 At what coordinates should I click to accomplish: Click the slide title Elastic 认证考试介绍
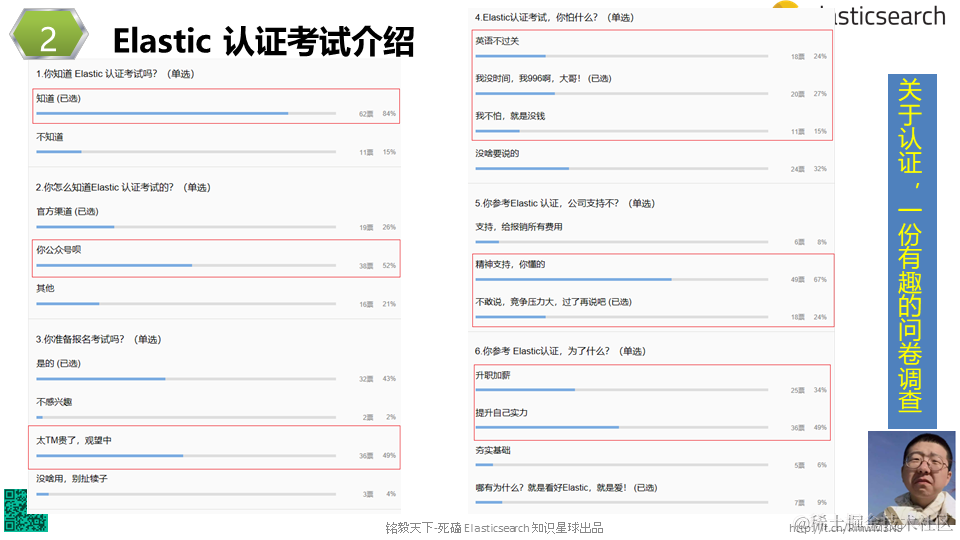coord(264,40)
